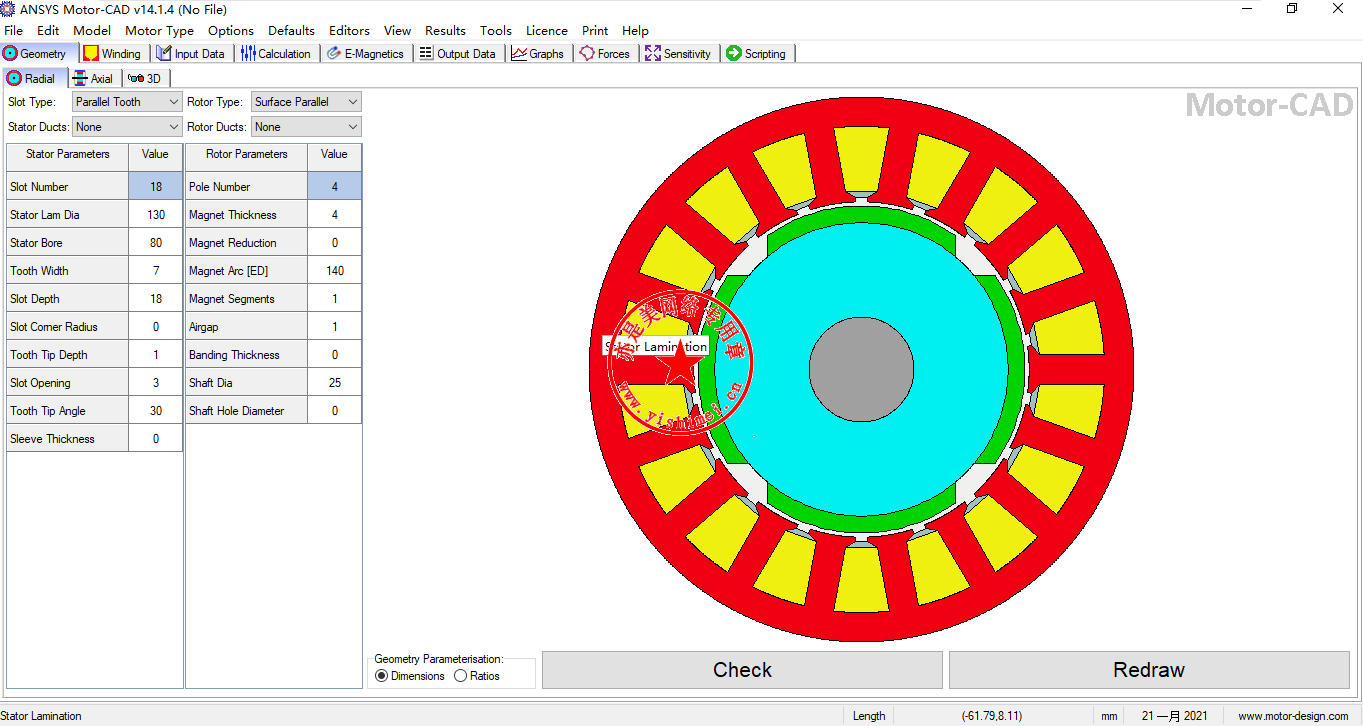Image resolution: width=1363 pixels, height=726 pixels.
Task: Click the Magnet Thickness value field
Action: (335, 215)
